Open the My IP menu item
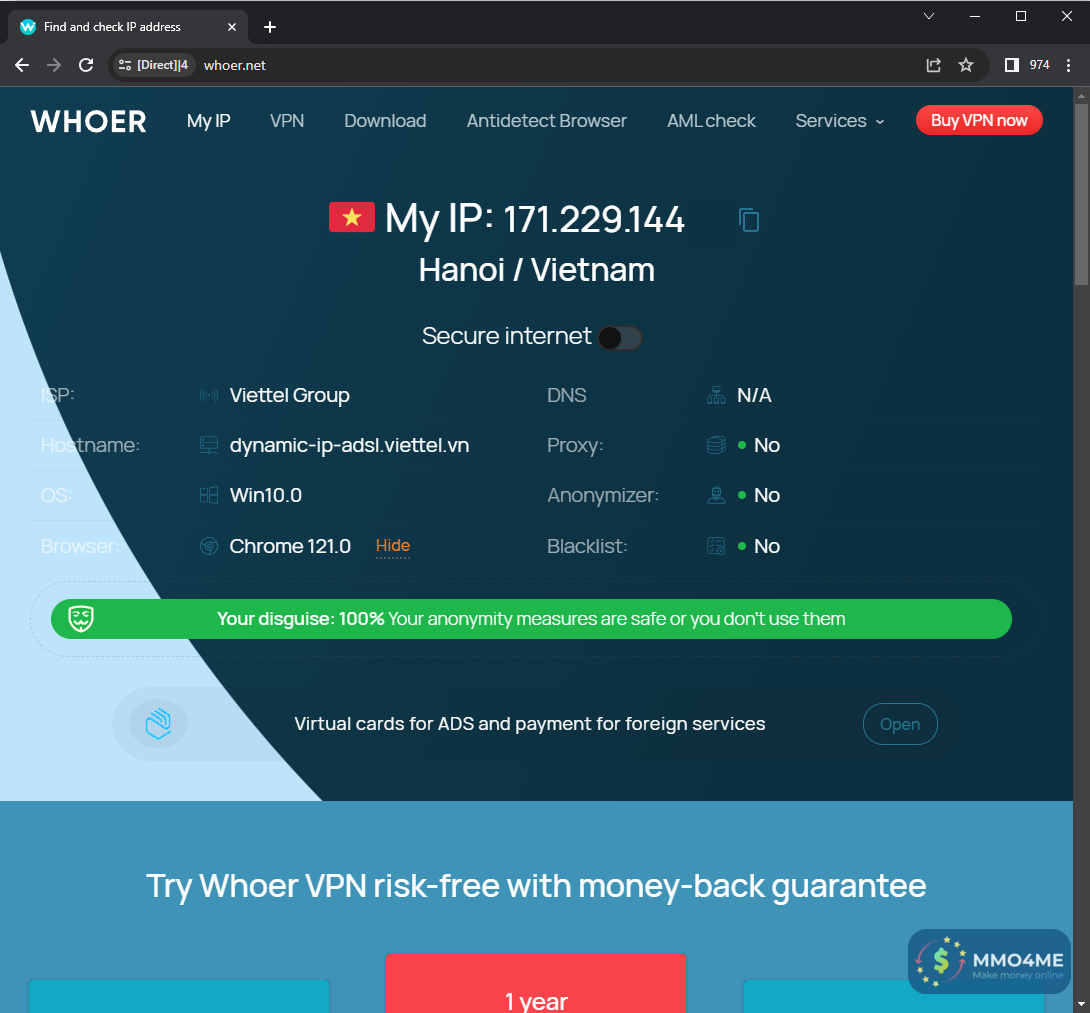Image resolution: width=1090 pixels, height=1013 pixels. [209, 121]
